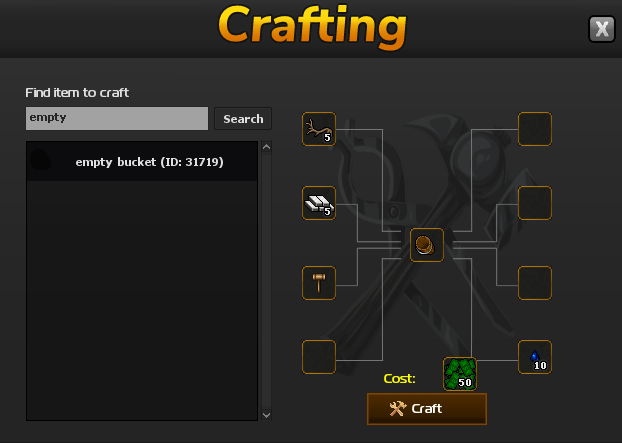Click the green leaves cost icon
The height and width of the screenshot is (443, 622).
[x=460, y=374]
